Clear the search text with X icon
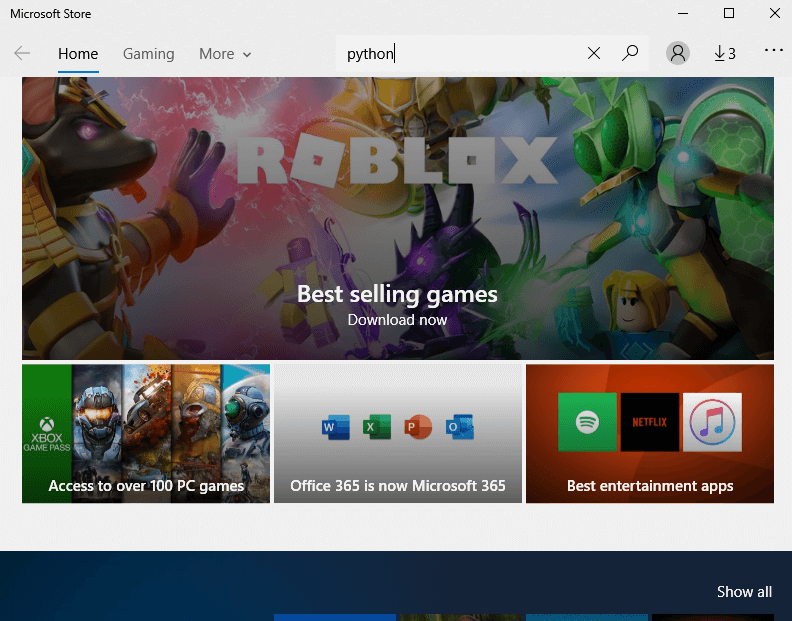This screenshot has height=621, width=792. pyautogui.click(x=594, y=53)
